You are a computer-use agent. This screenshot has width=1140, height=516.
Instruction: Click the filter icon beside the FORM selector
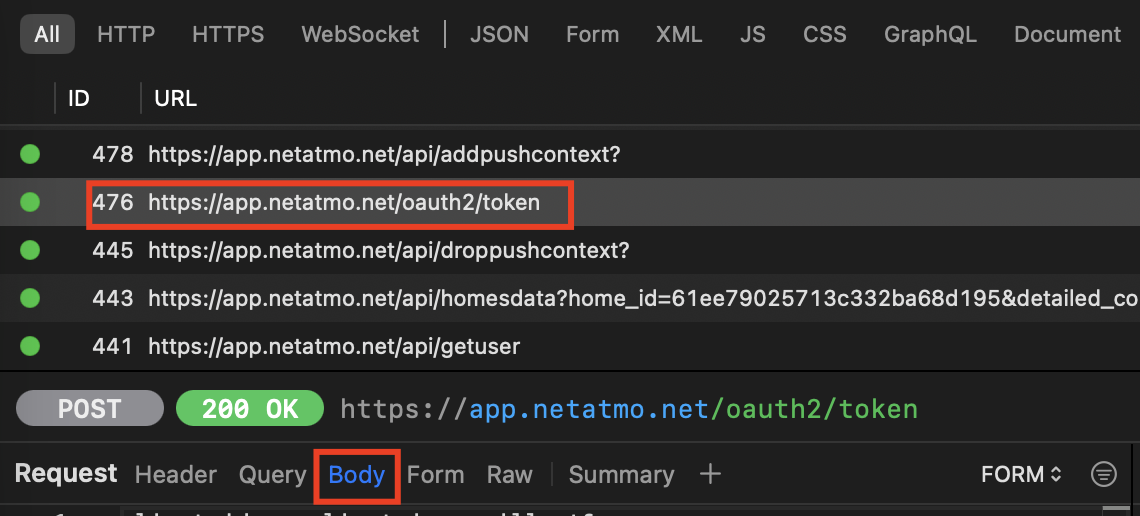click(x=1103, y=474)
